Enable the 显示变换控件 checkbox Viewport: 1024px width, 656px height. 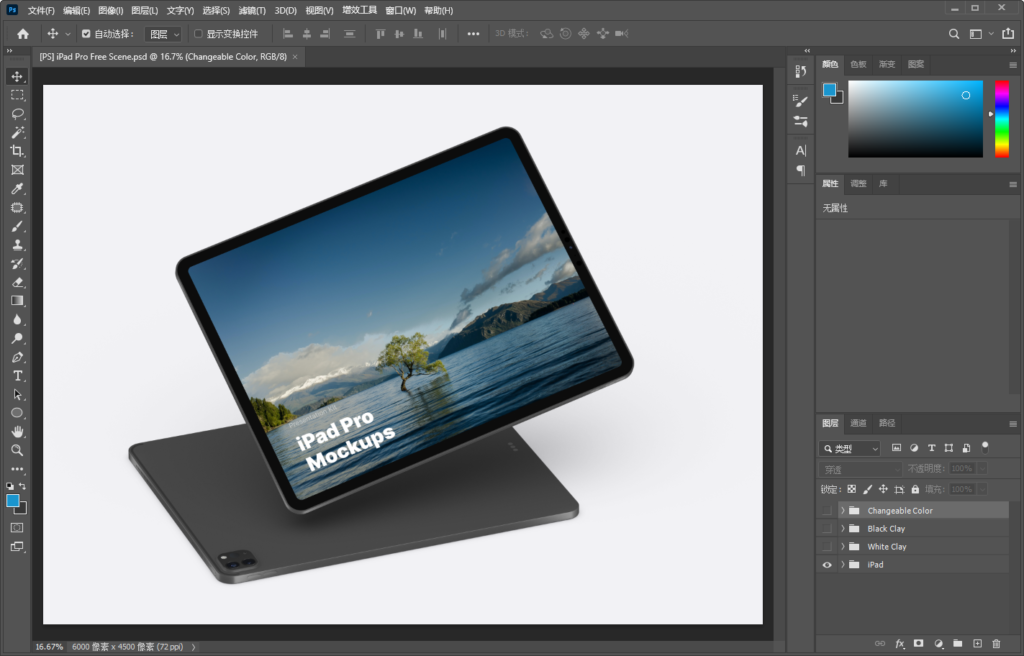point(198,34)
